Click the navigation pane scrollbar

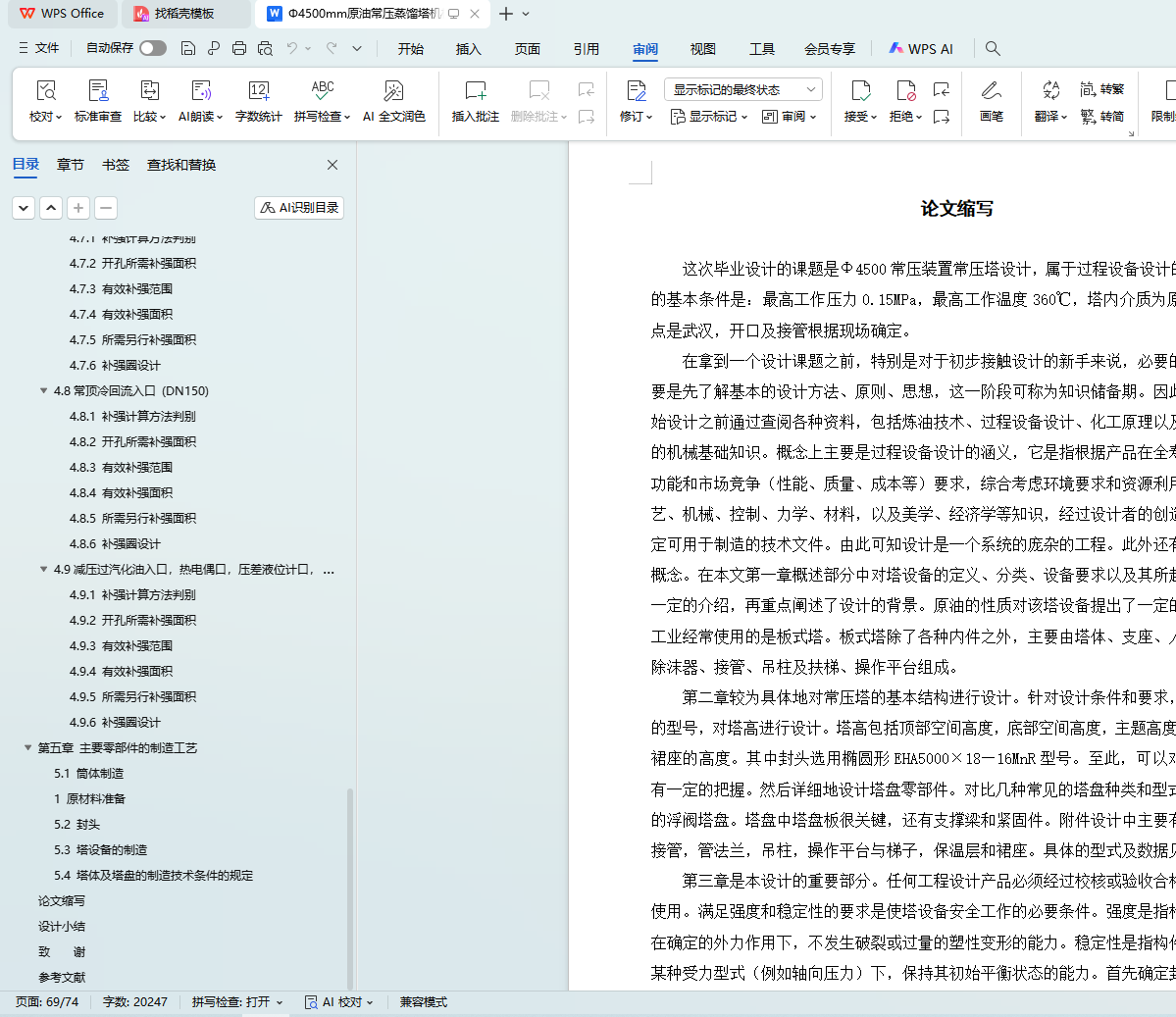350,889
